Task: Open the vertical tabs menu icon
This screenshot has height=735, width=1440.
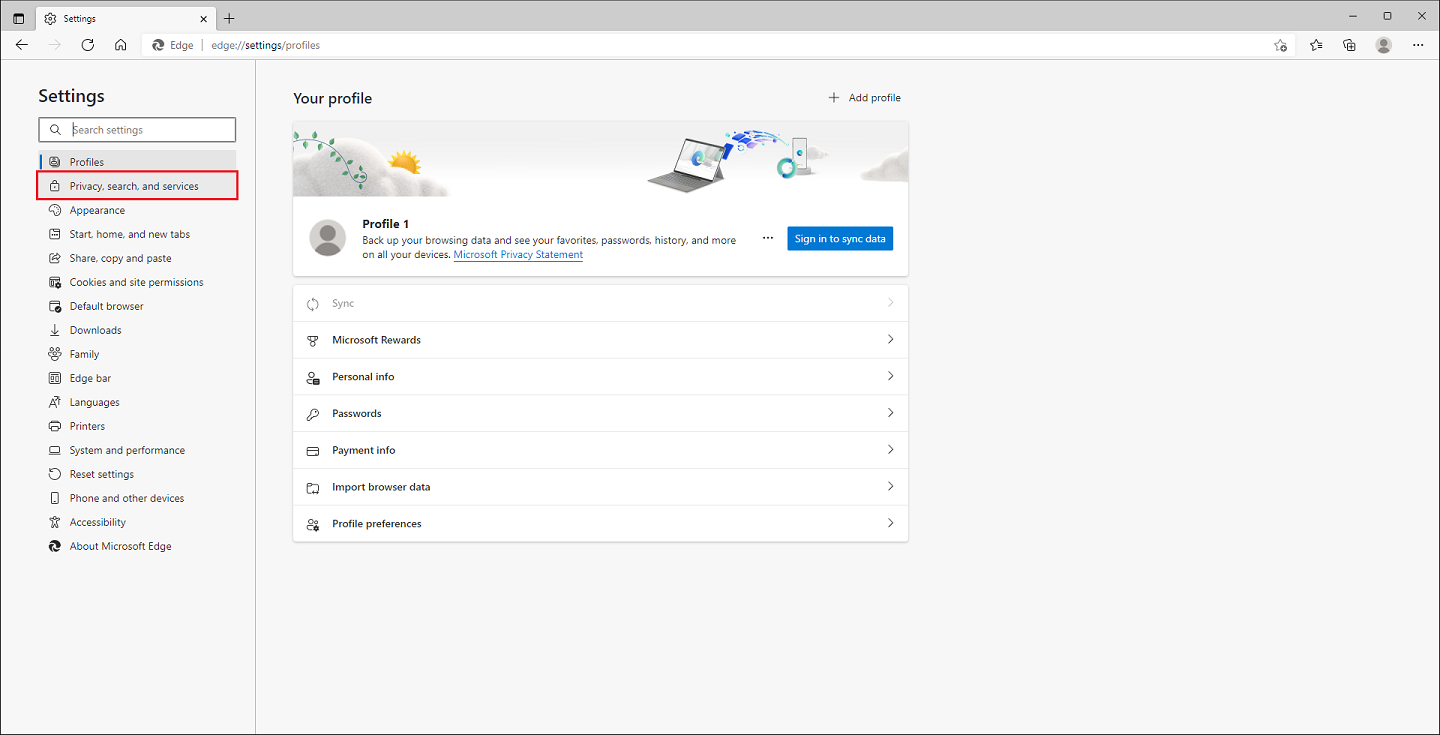Action: tap(18, 18)
